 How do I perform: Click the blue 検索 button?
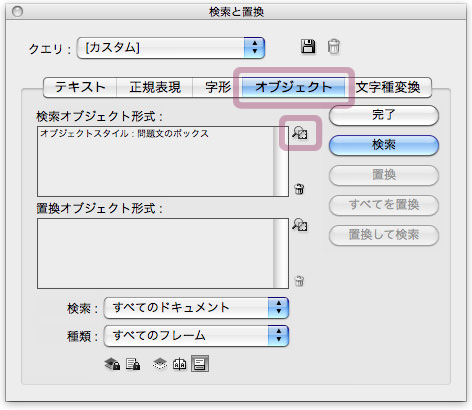[384, 145]
